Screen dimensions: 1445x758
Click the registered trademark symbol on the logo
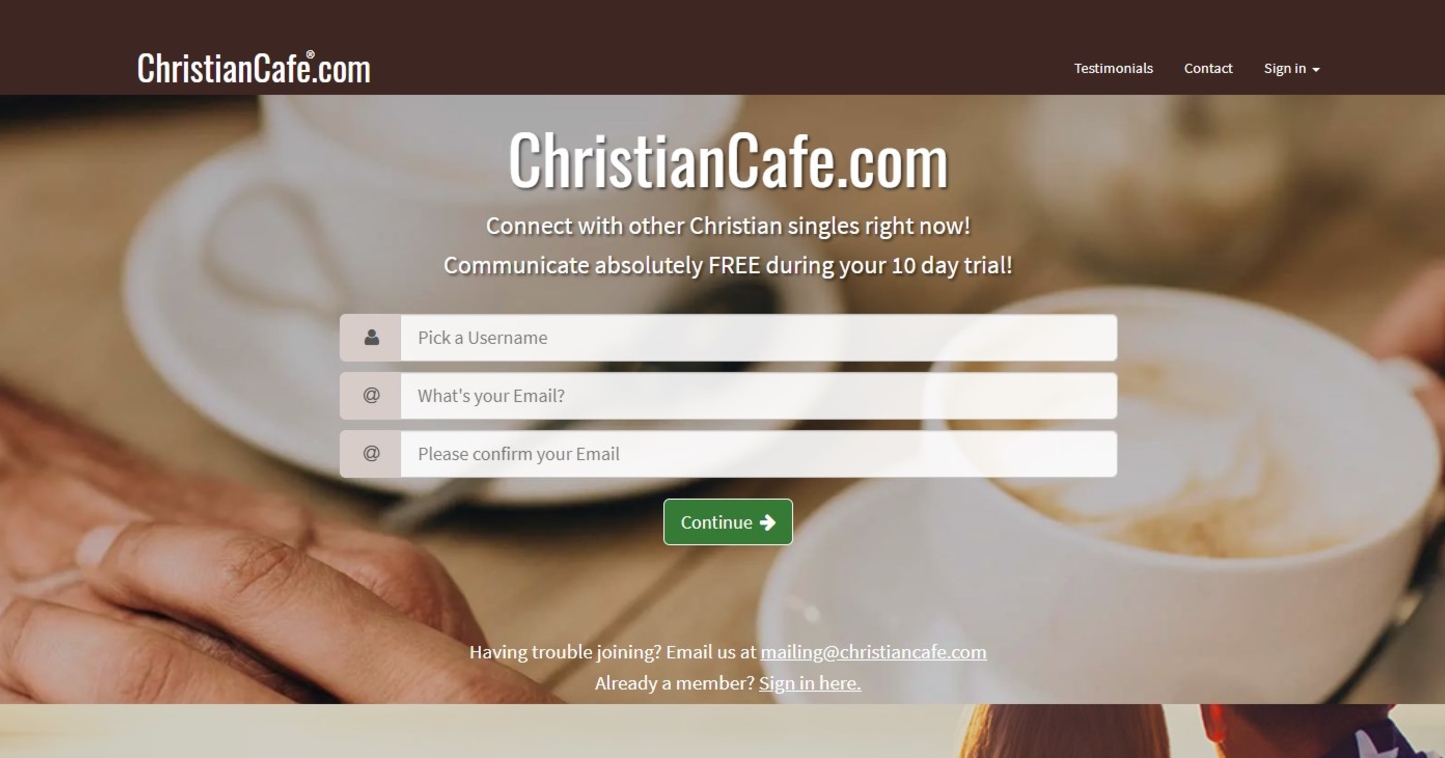310,55
